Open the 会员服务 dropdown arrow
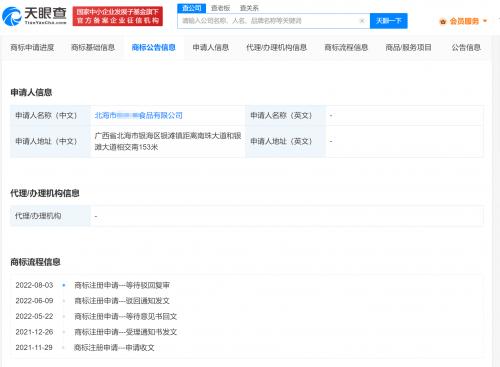Viewport: 500px width, 367px height. pyautogui.click(x=485, y=21)
